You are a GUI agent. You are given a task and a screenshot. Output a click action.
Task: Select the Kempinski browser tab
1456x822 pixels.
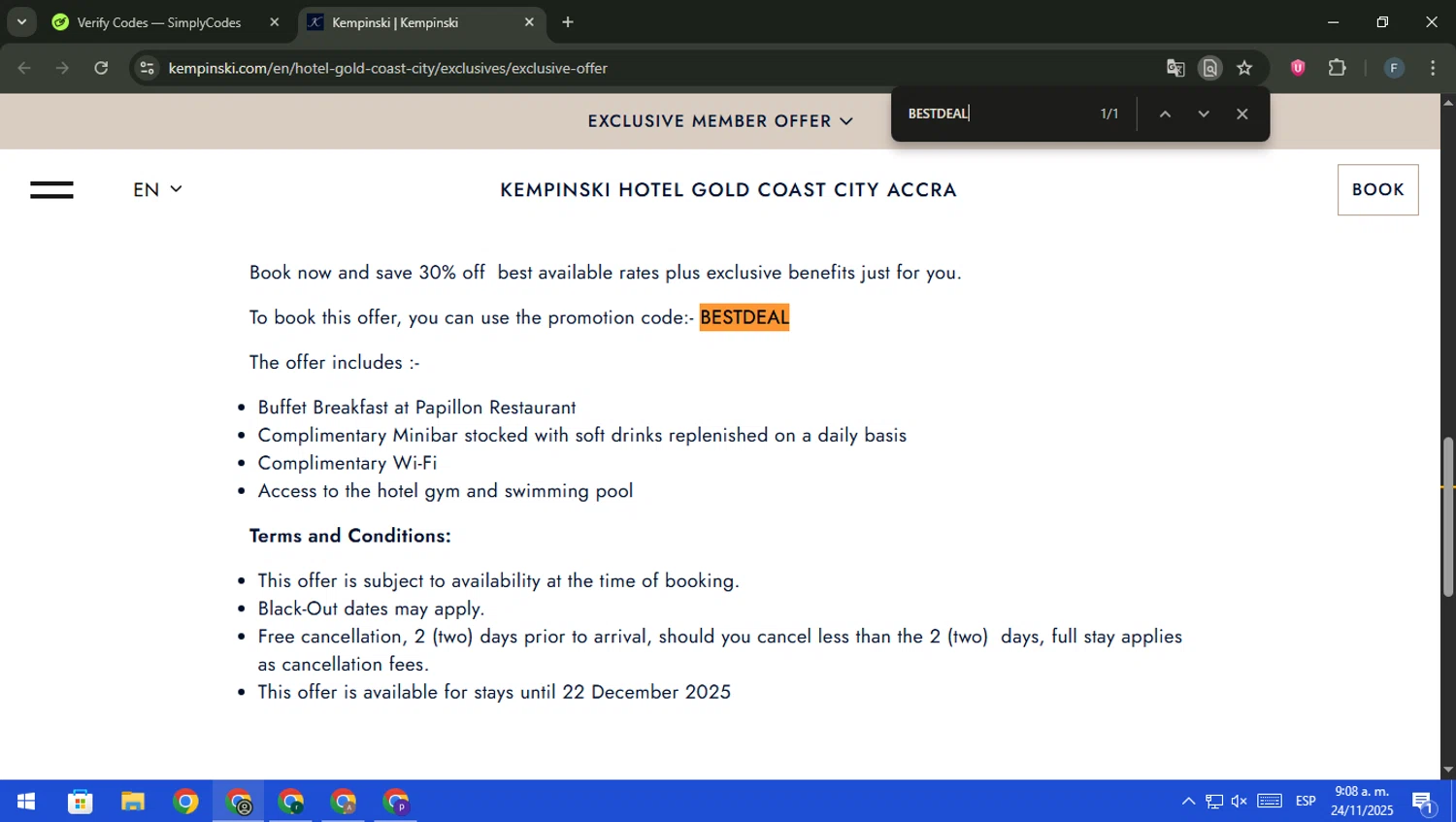pos(421,22)
